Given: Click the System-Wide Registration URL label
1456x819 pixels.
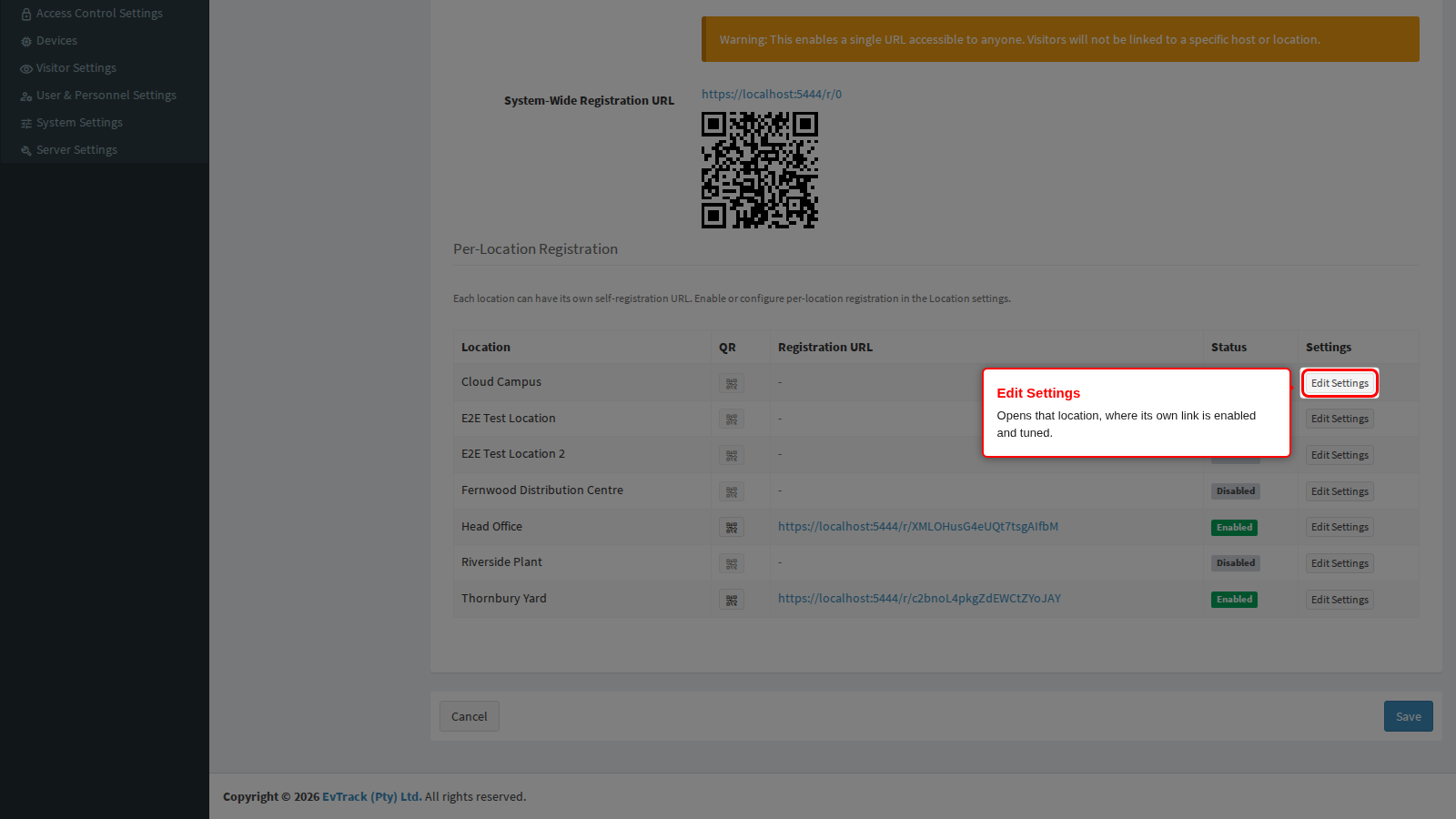Looking at the screenshot, I should (x=590, y=100).
